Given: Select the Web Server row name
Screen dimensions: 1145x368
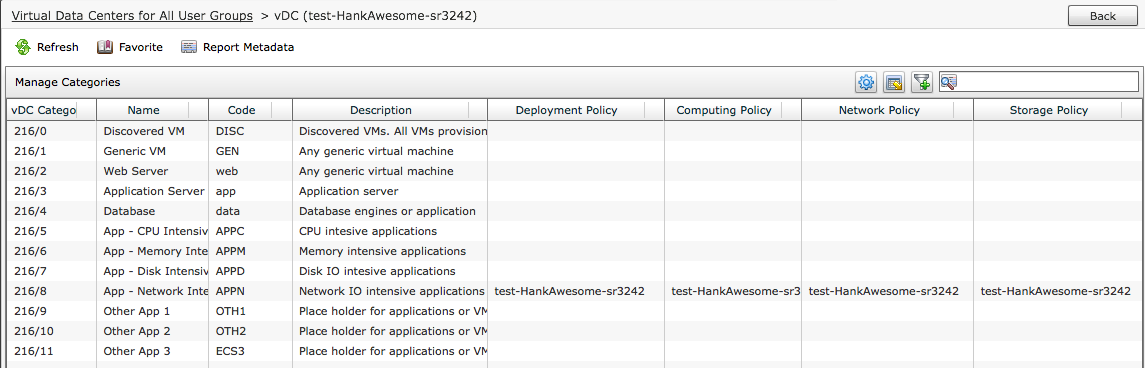Looking at the screenshot, I should point(136,171).
